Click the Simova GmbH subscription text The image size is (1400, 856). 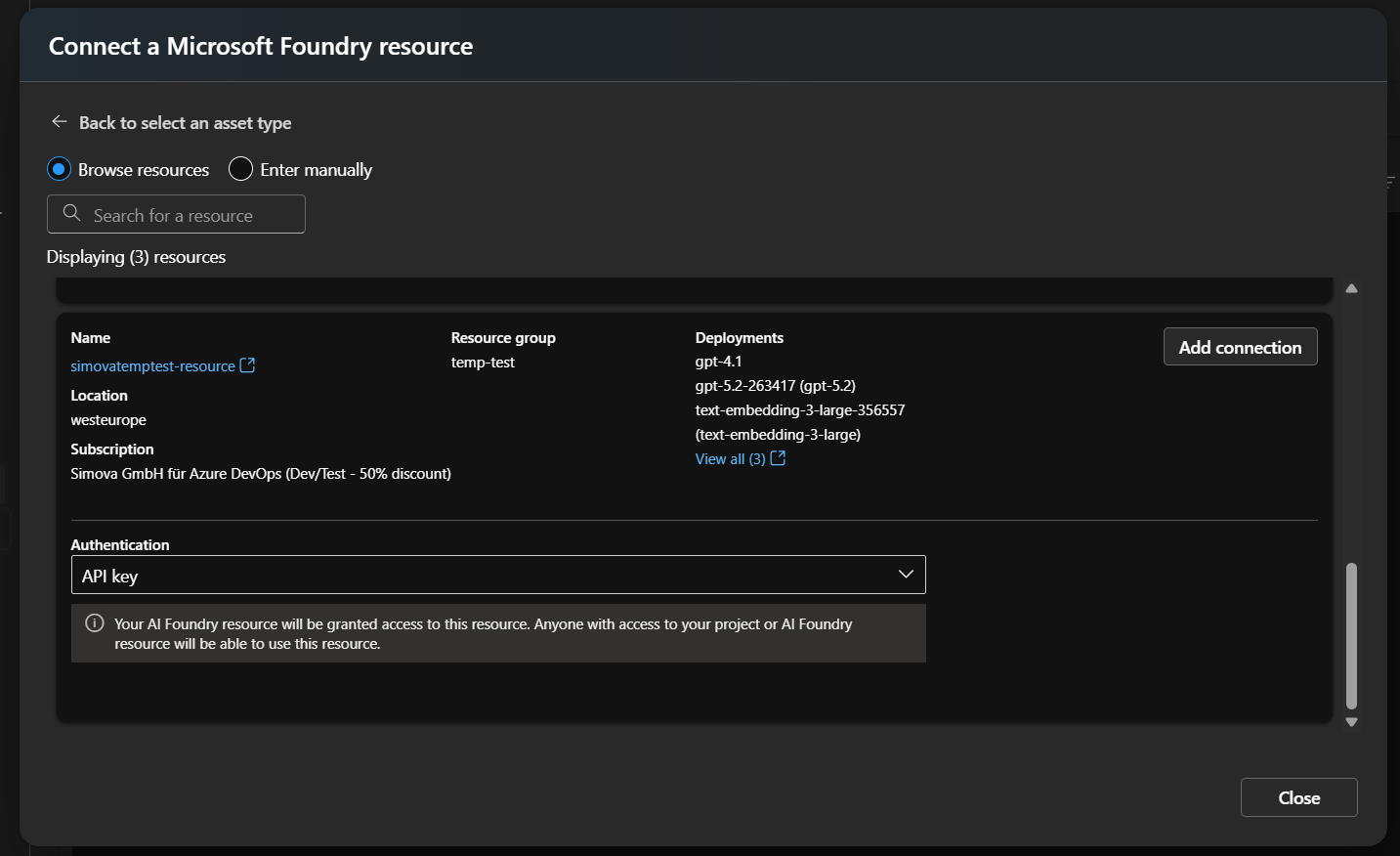pos(261,474)
